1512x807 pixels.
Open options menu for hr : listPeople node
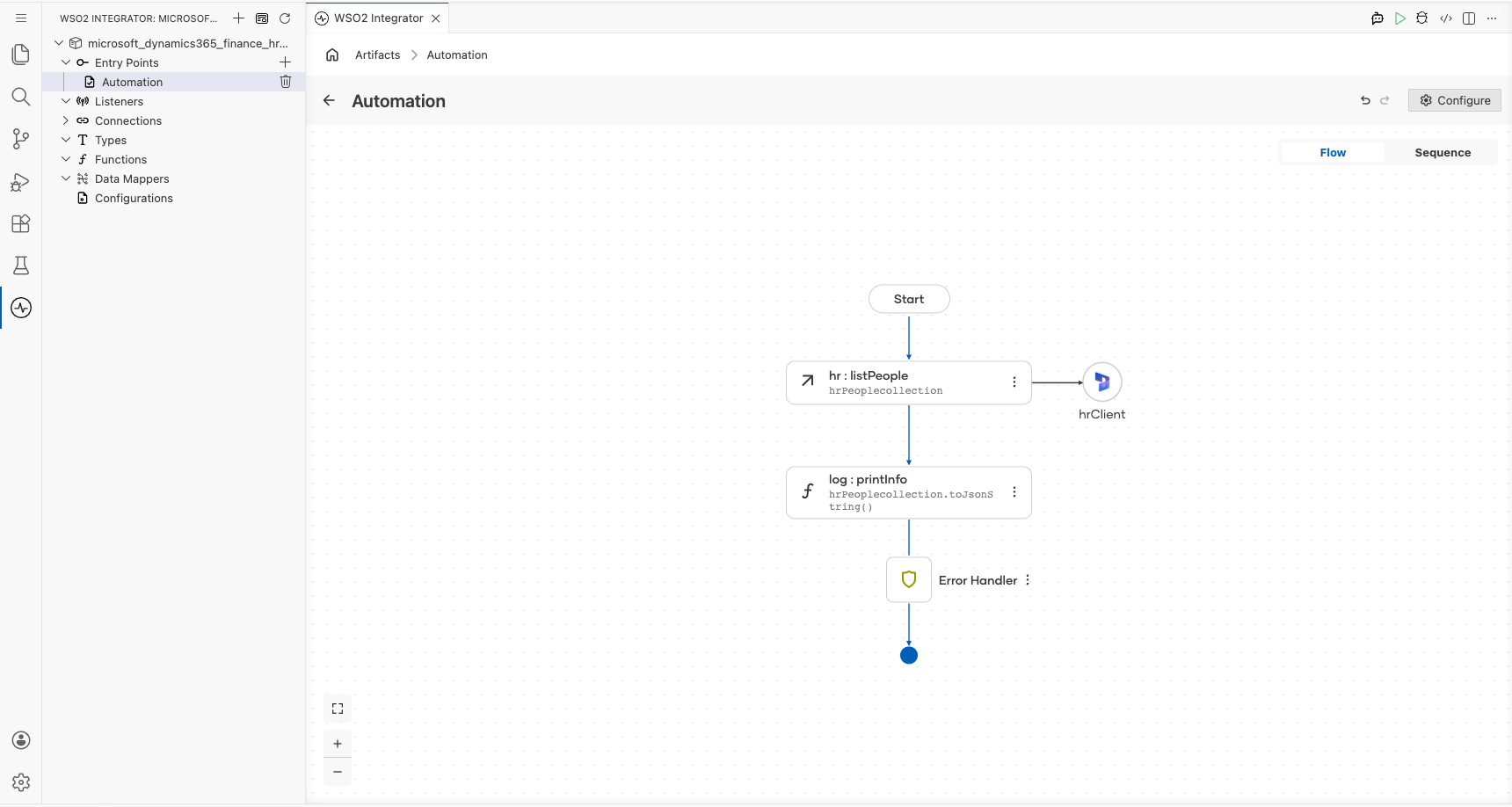(1014, 382)
